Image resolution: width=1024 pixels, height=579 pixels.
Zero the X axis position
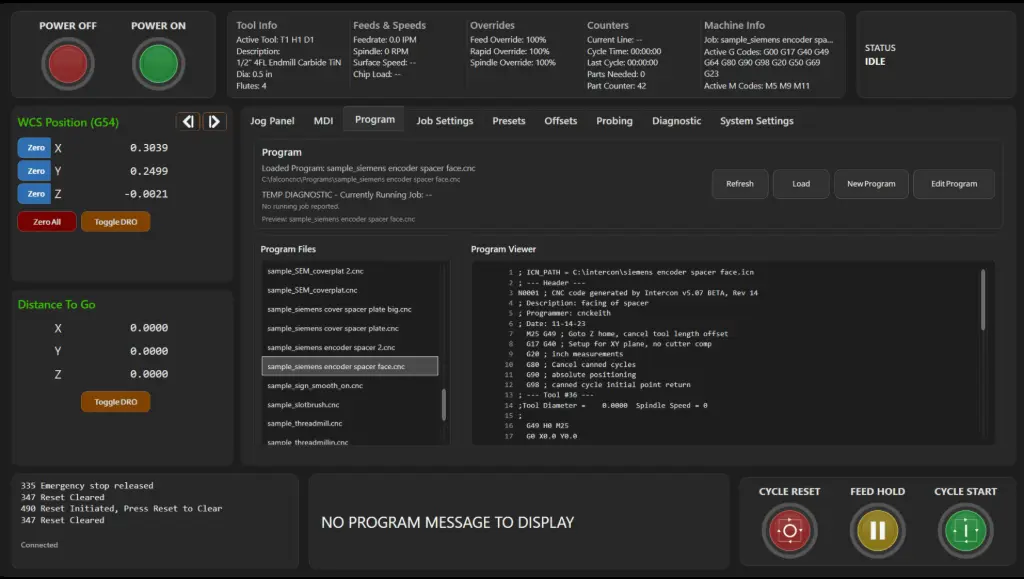pyautogui.click(x=34, y=148)
